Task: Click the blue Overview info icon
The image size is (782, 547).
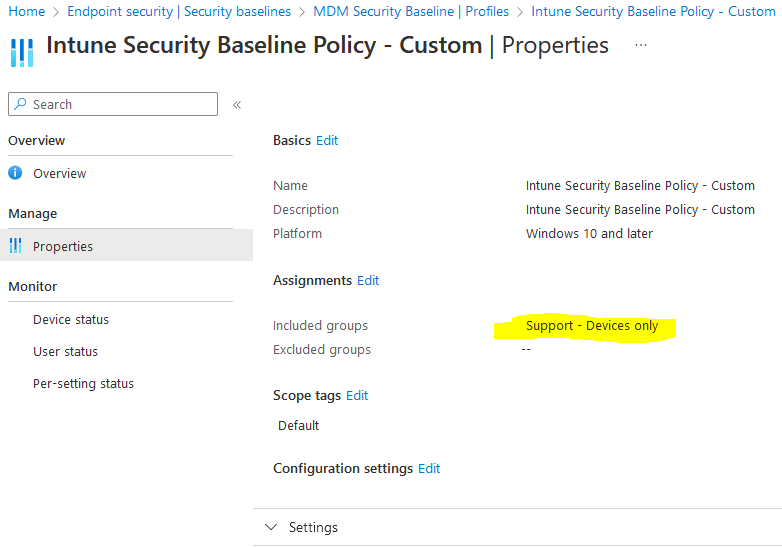Action: (x=15, y=173)
